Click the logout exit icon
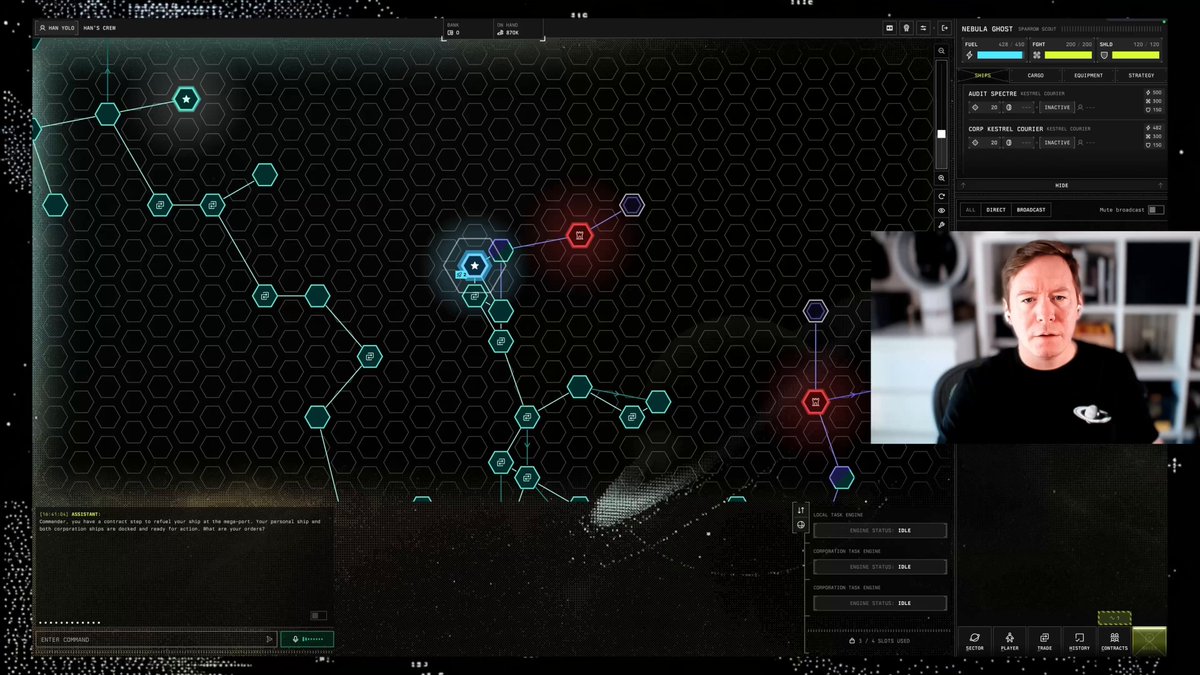1200x675 pixels. pos(945,28)
